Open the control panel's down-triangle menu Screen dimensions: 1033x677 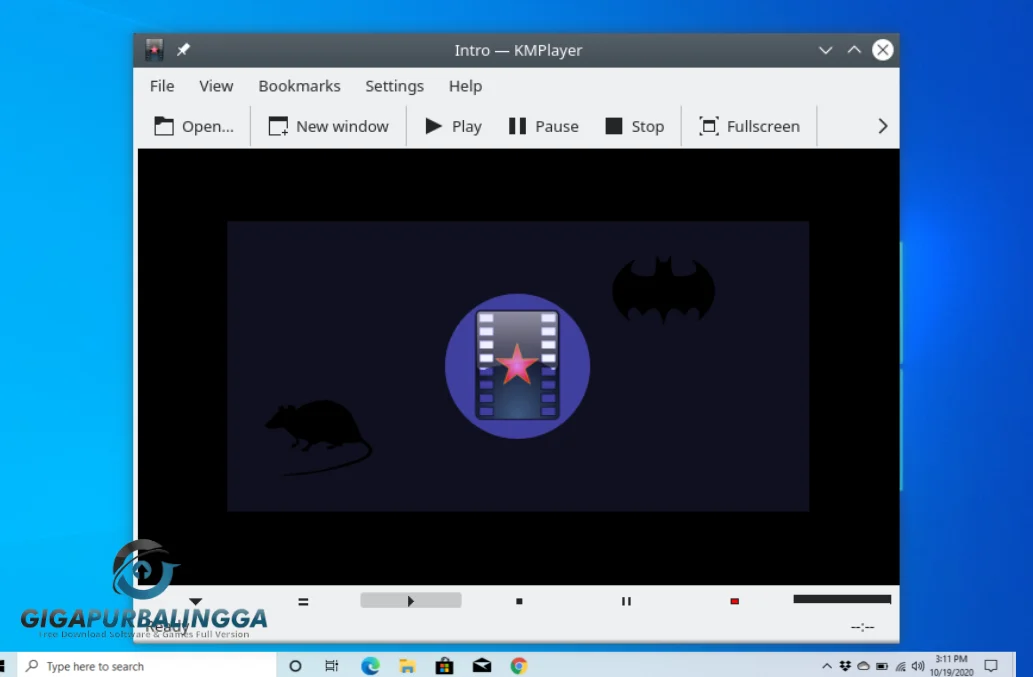point(196,601)
